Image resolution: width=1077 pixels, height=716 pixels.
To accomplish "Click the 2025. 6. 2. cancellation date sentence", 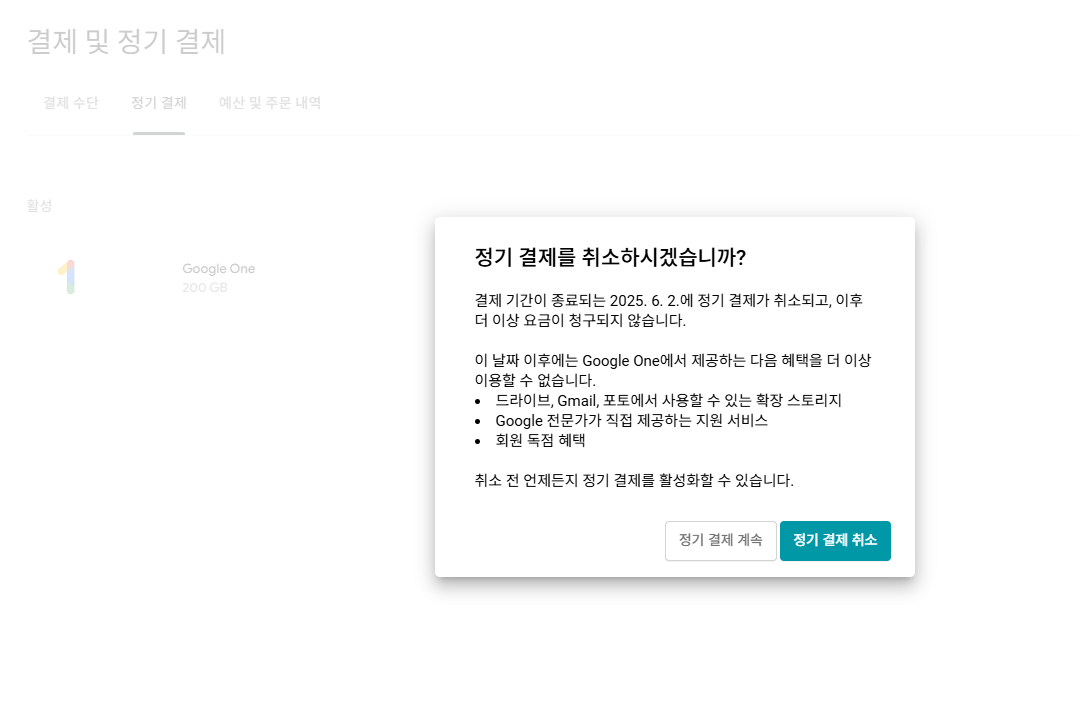I will click(669, 310).
